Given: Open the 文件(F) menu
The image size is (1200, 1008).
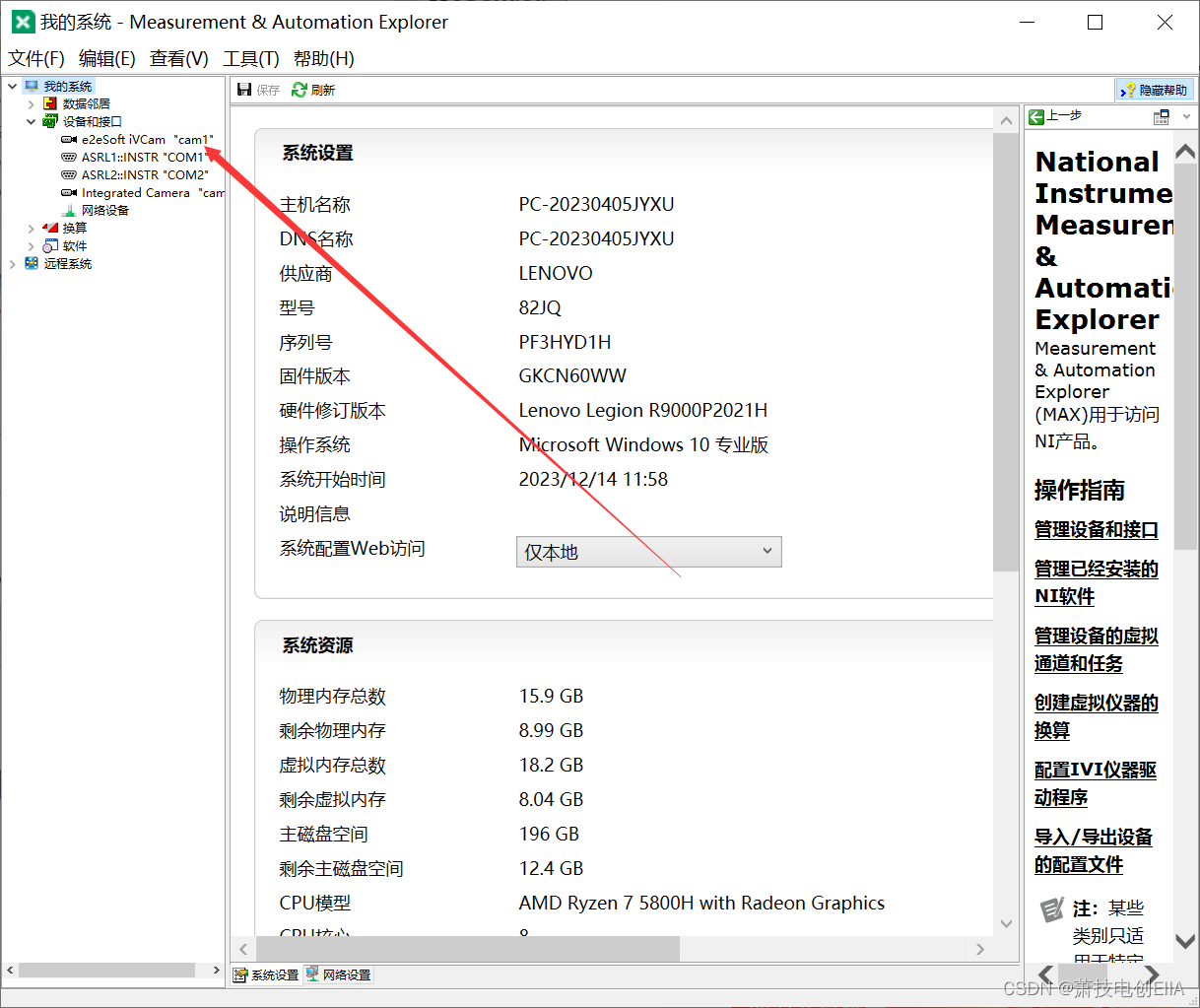Looking at the screenshot, I should pos(36,59).
